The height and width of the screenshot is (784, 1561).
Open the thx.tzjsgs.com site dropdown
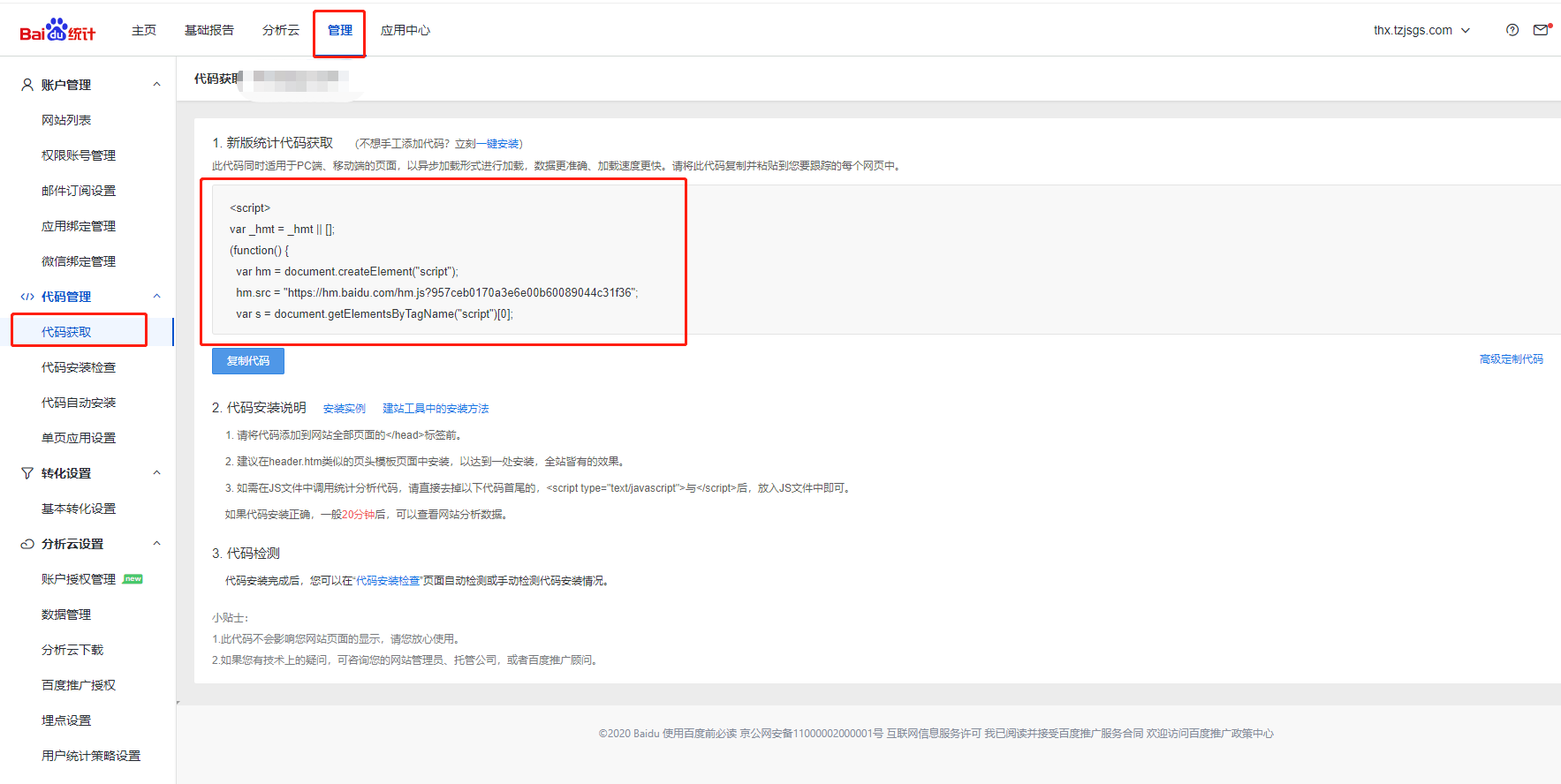[1421, 30]
